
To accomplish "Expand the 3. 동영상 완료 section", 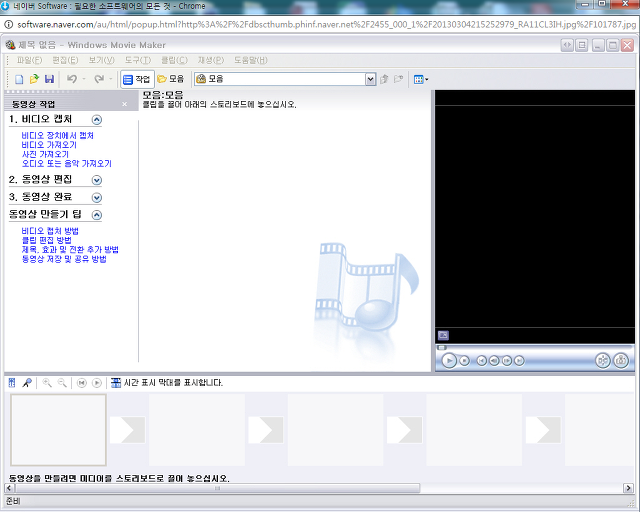I will coord(97,198).
